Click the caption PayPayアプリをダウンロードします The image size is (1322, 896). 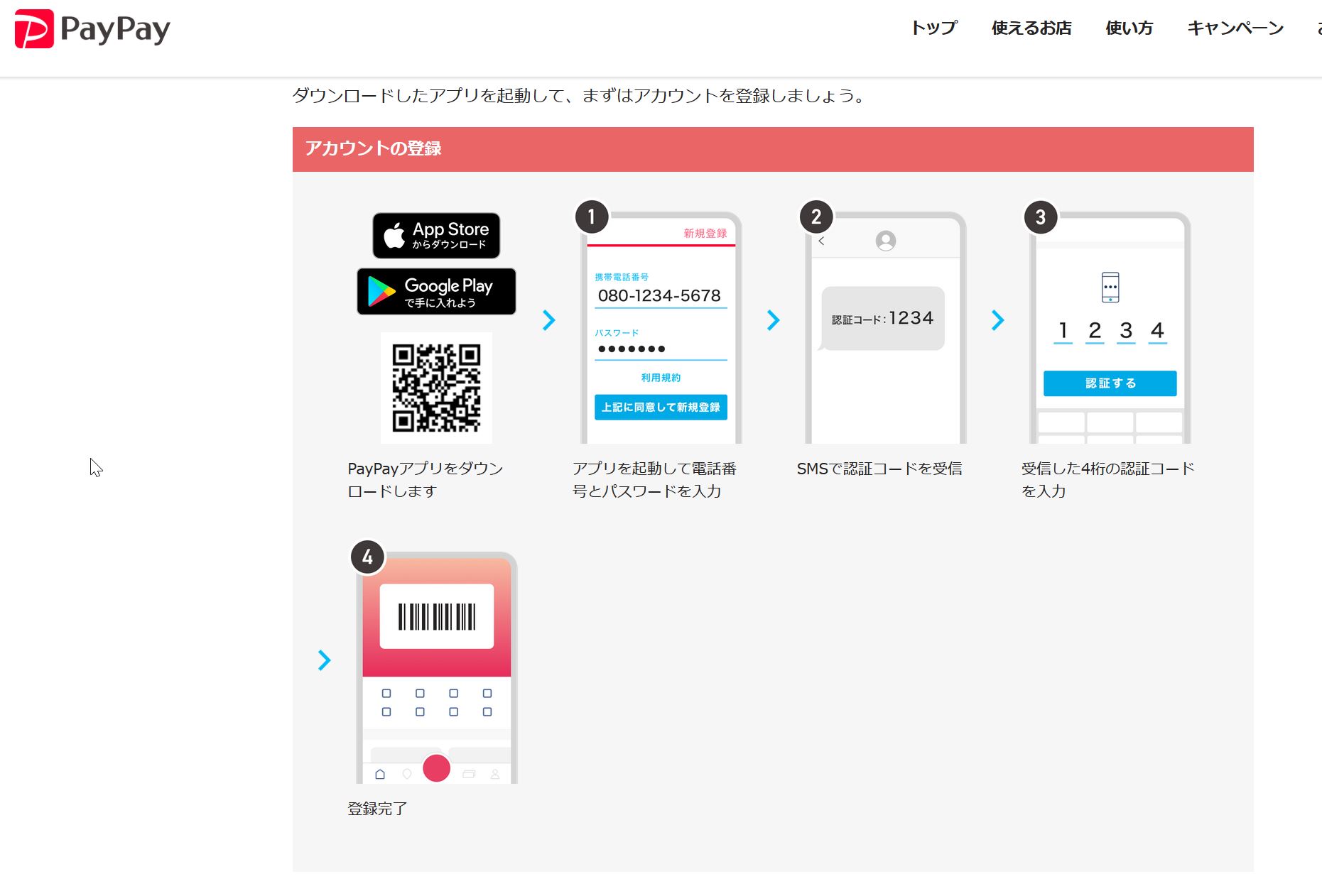[x=426, y=480]
